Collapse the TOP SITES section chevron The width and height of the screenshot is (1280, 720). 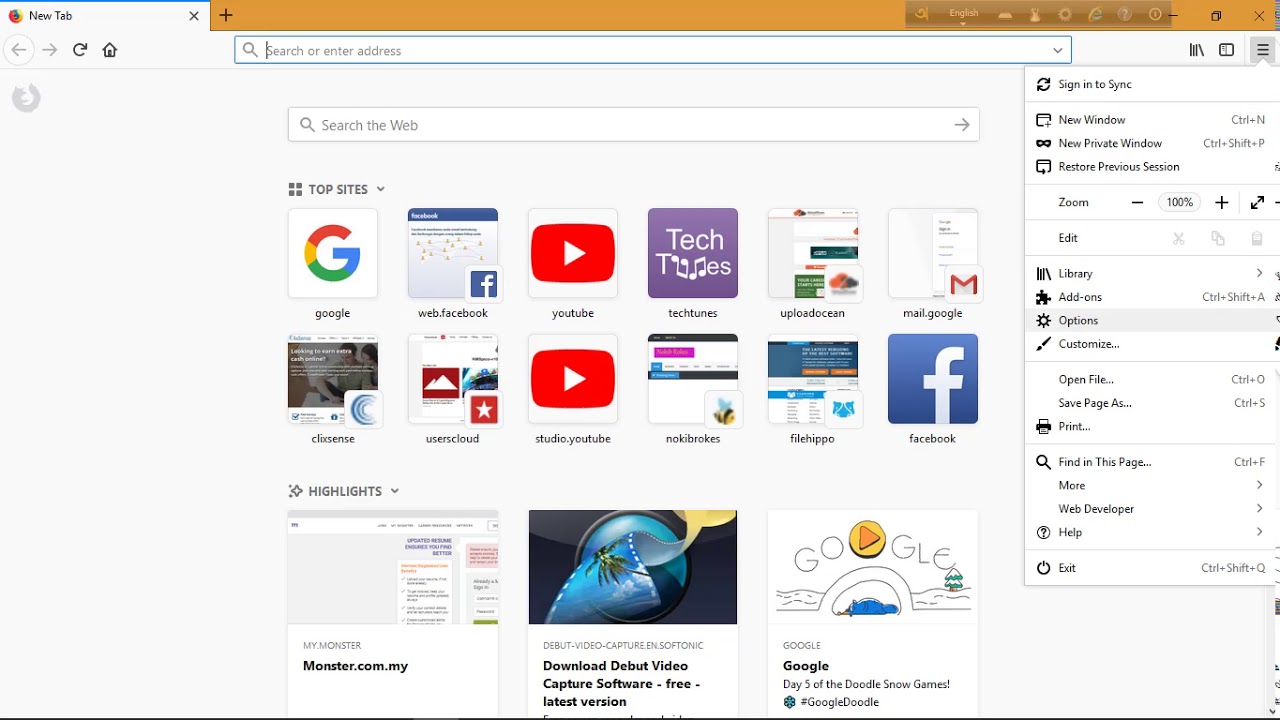[x=380, y=189]
